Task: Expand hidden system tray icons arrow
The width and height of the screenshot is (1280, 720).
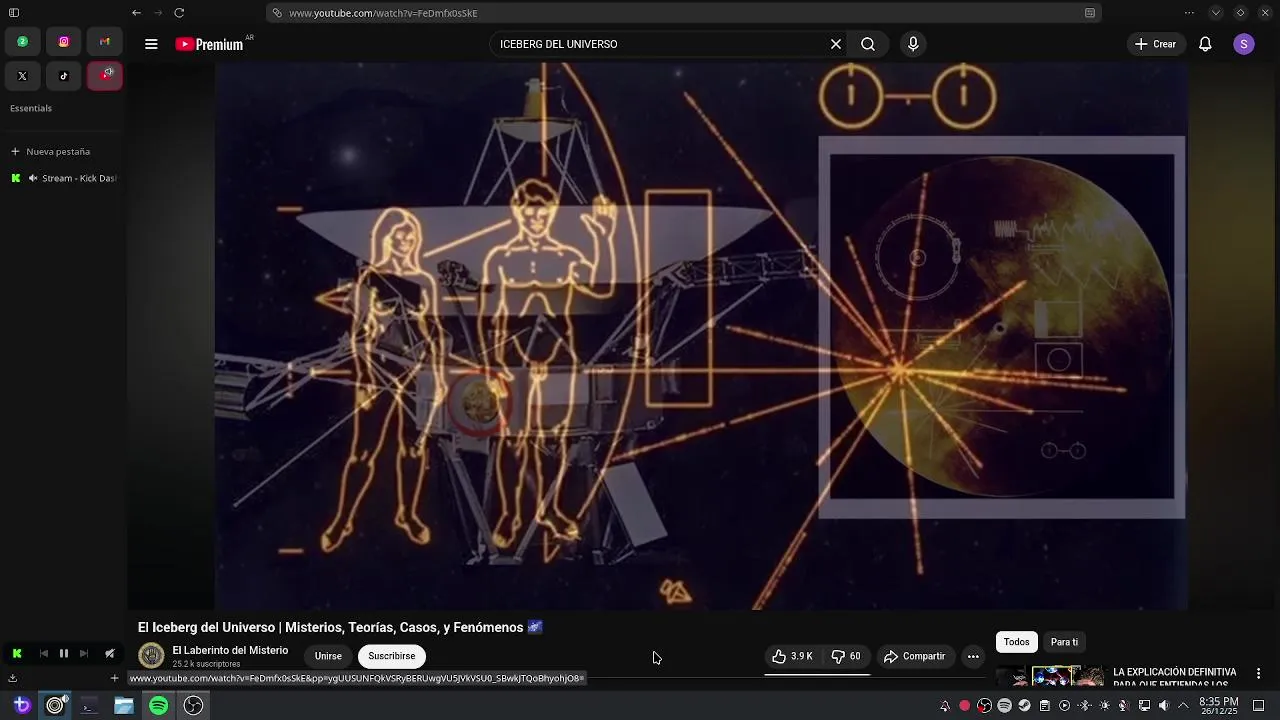Action: pos(1183,705)
